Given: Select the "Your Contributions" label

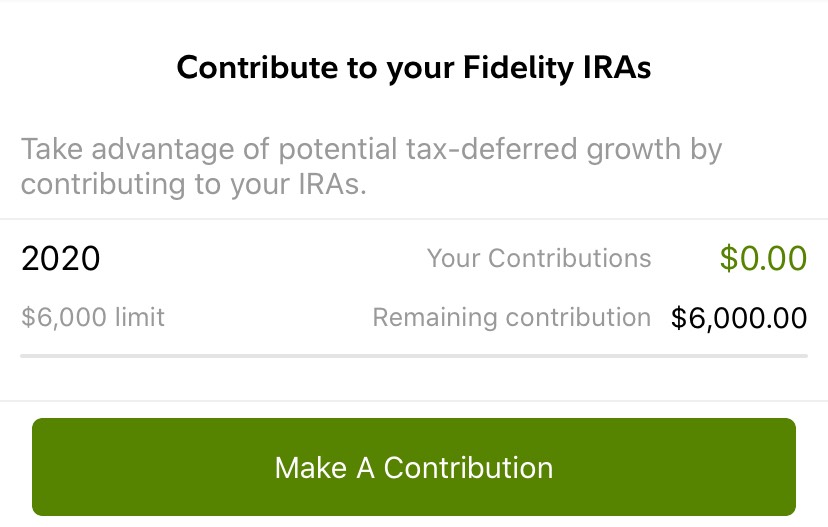Looking at the screenshot, I should coord(539,259).
